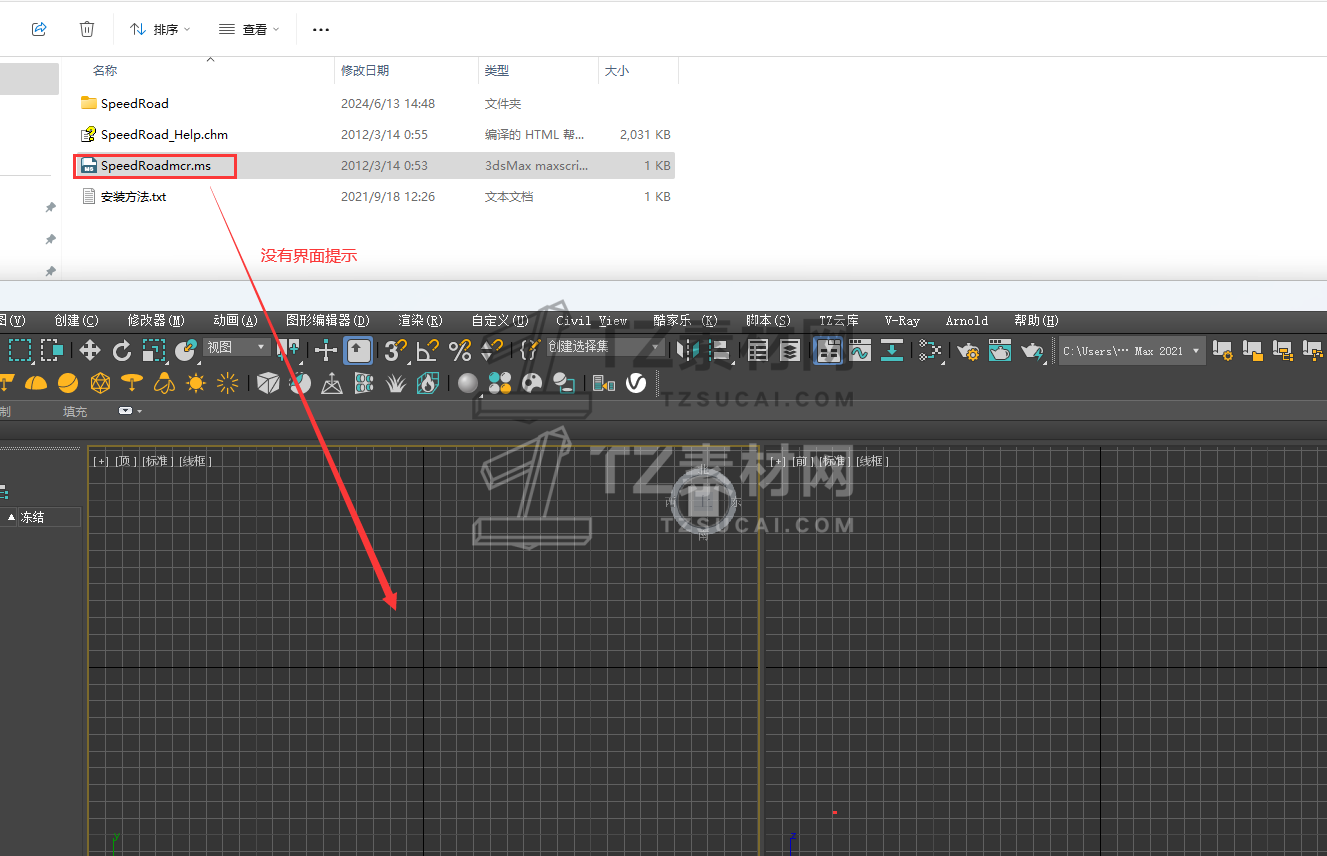Open the 视图 reference coordinate dropdown
This screenshot has width=1327, height=856.
(237, 347)
